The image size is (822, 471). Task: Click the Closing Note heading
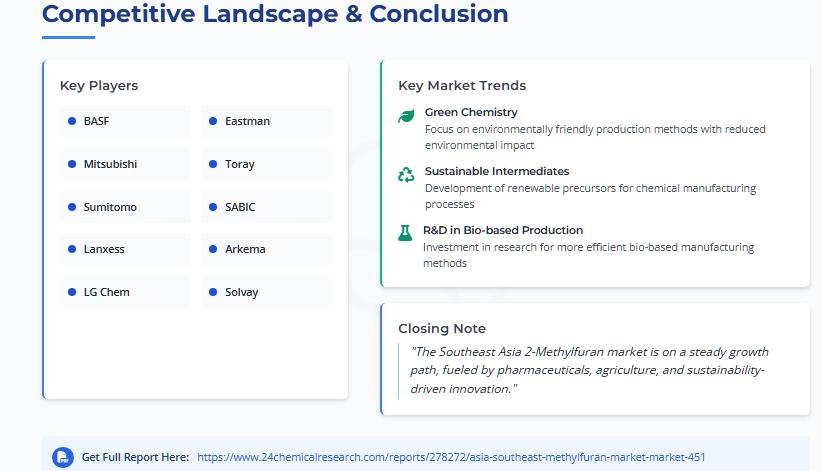442,328
